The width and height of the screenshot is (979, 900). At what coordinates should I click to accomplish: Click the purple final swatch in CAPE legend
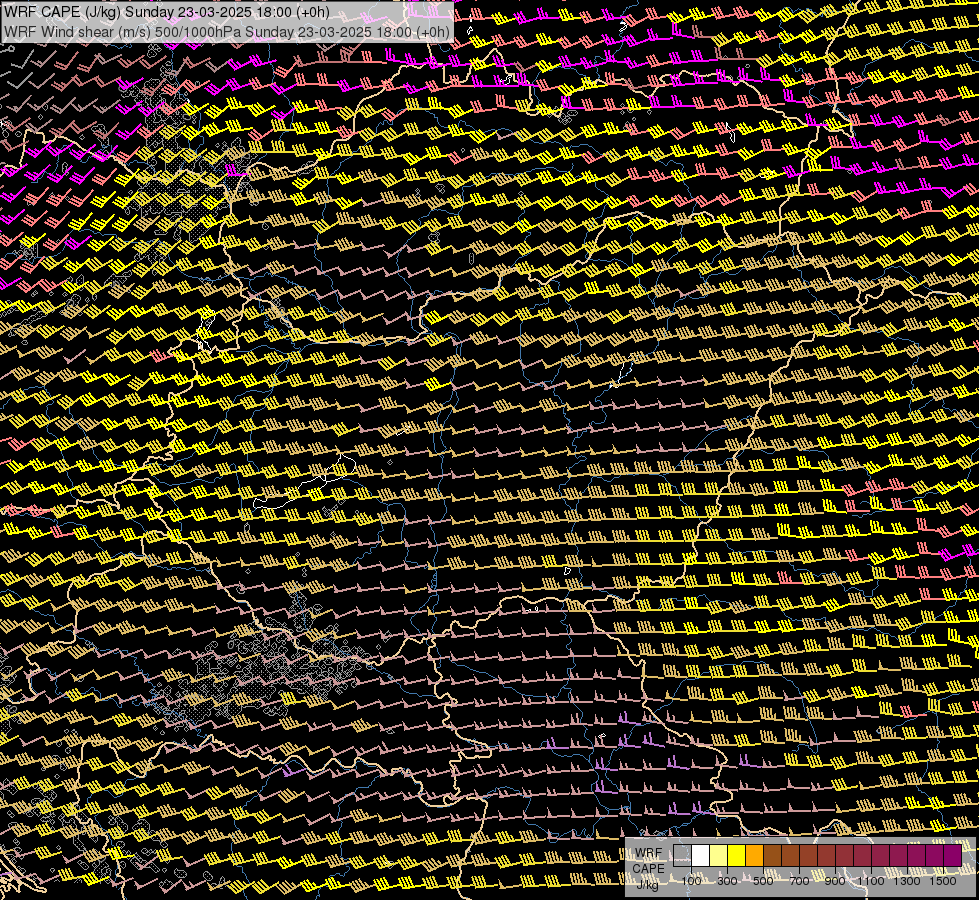pyautogui.click(x=953, y=856)
